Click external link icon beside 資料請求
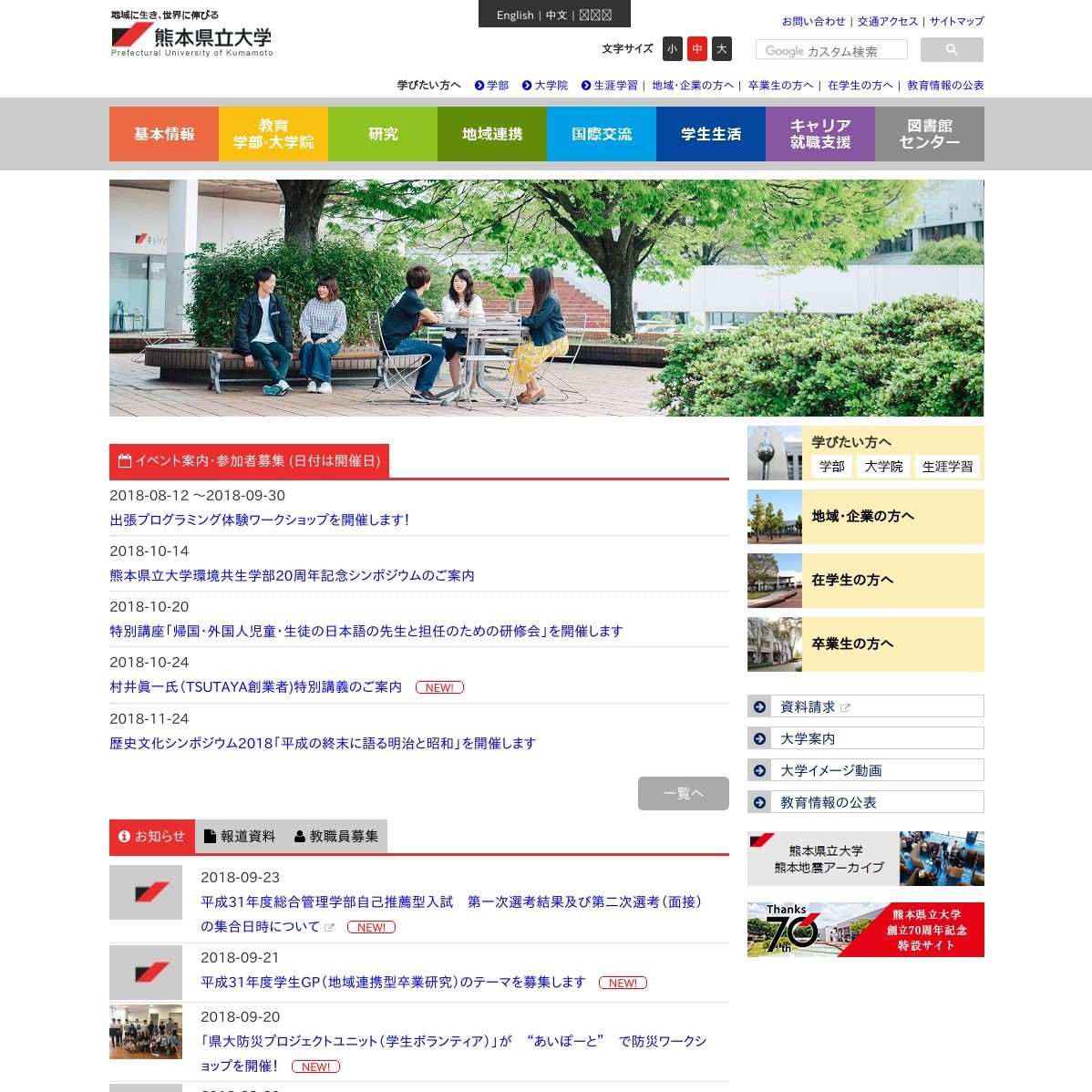1092x1092 pixels. pyautogui.click(x=845, y=707)
